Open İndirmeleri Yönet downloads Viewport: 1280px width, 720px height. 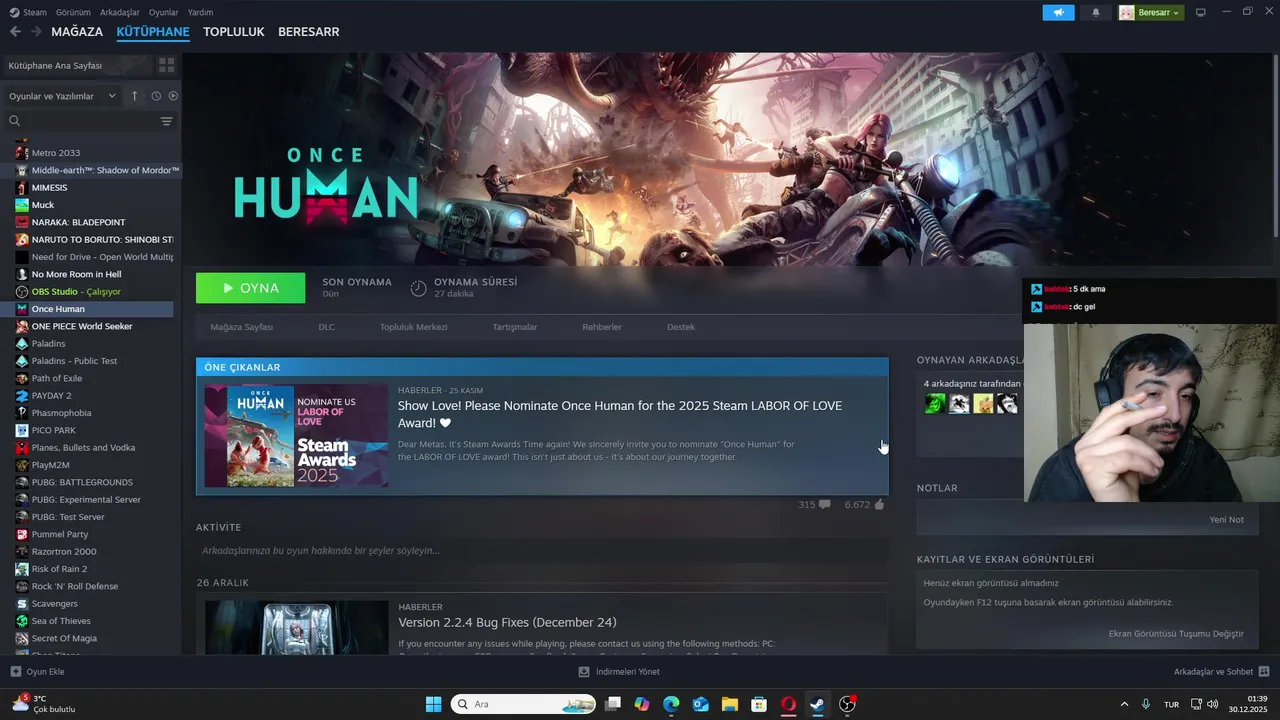619,672
